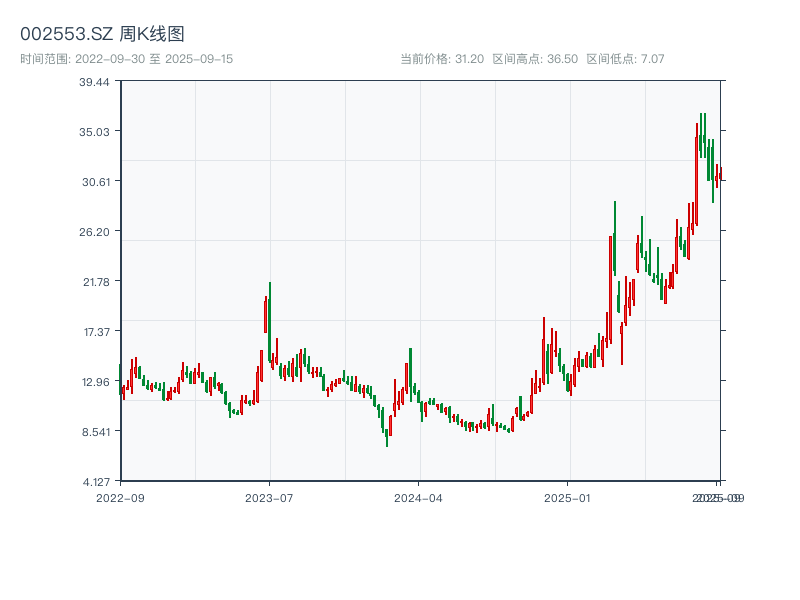
Task: Click y-axis label 8.541
Action: [96, 432]
